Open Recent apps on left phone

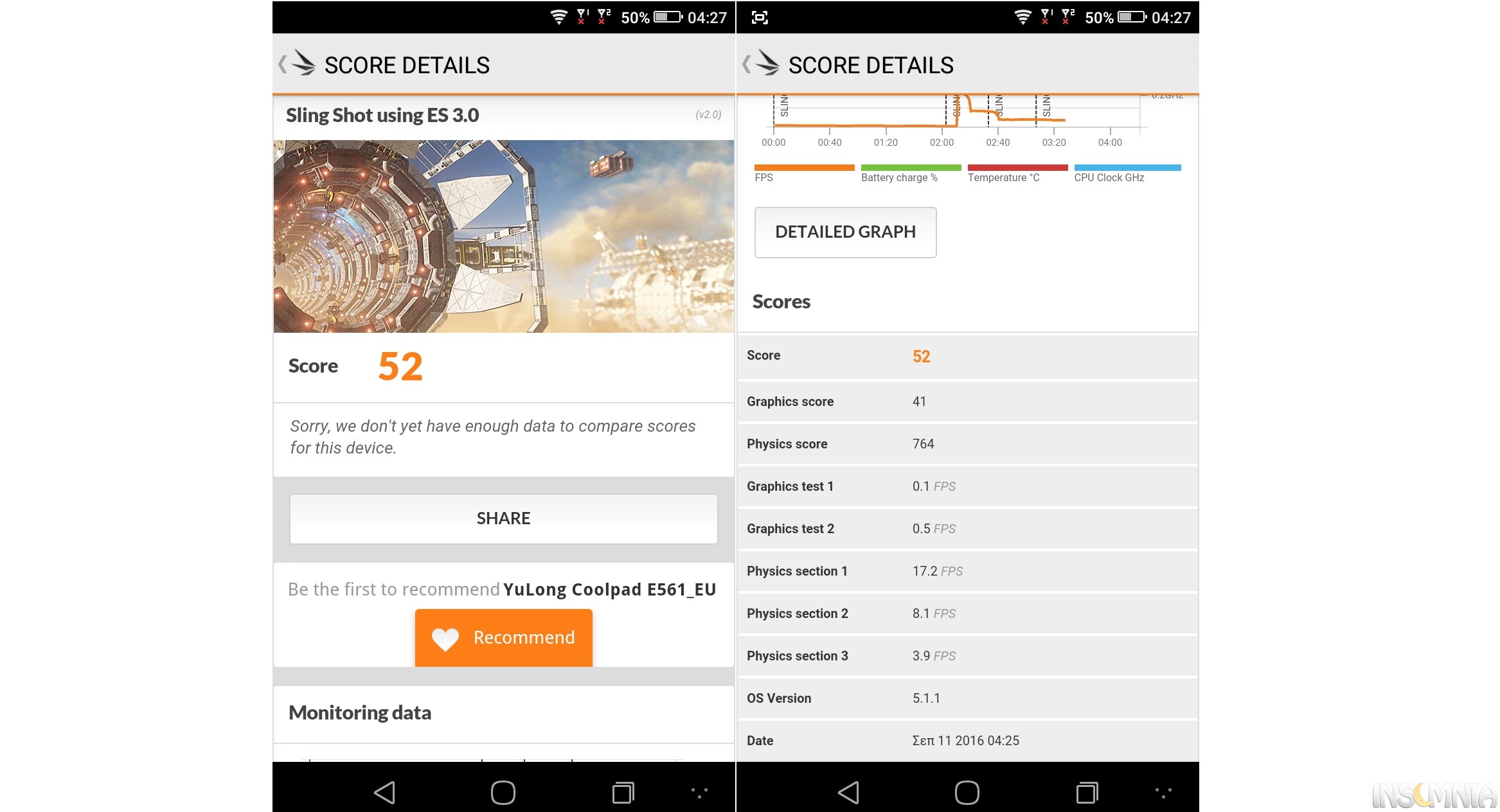623,792
